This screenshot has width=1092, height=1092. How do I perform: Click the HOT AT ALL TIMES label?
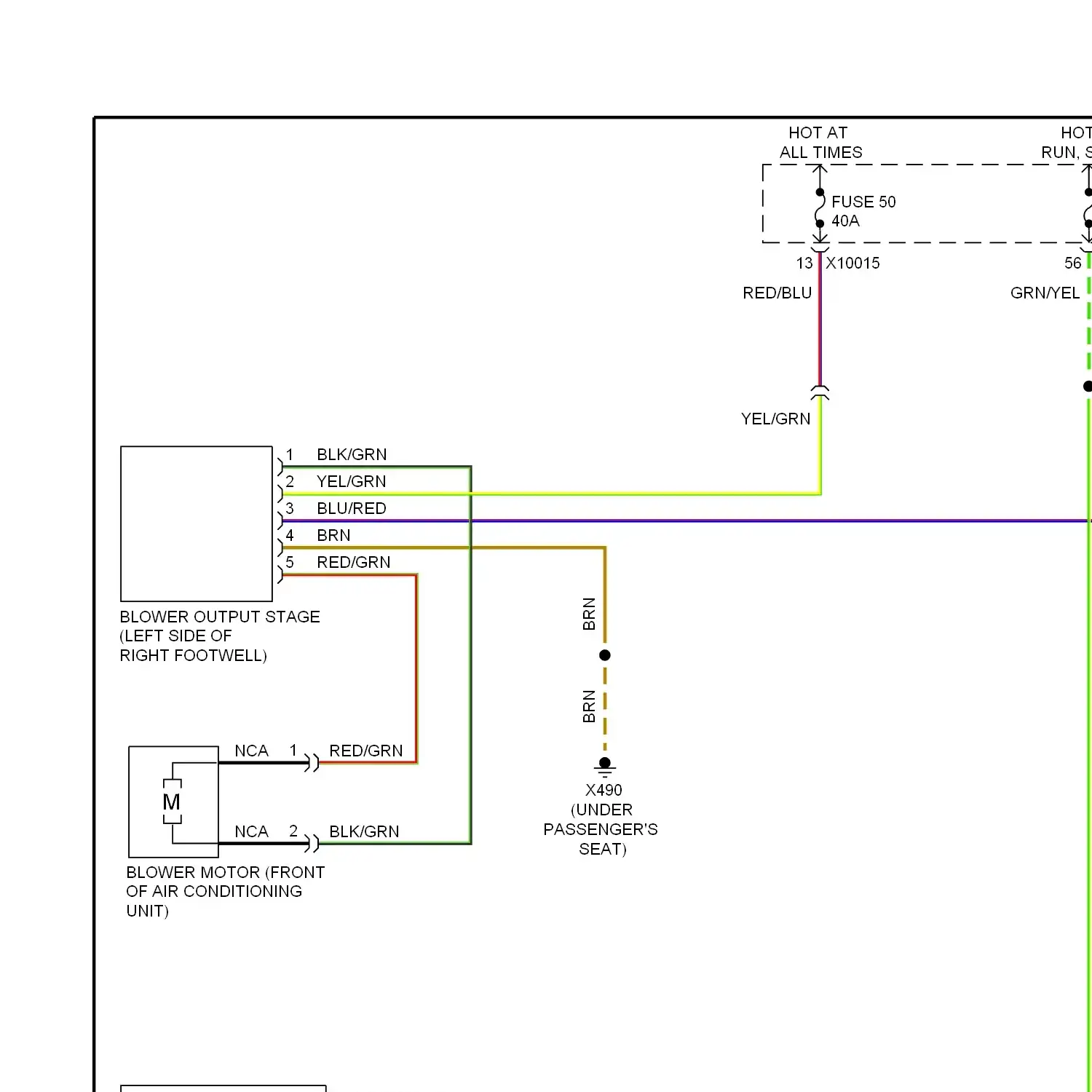820,143
